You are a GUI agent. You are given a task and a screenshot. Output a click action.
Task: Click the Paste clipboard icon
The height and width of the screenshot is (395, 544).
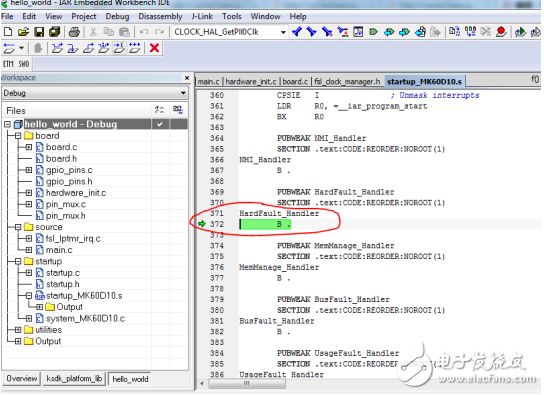tap(124, 32)
